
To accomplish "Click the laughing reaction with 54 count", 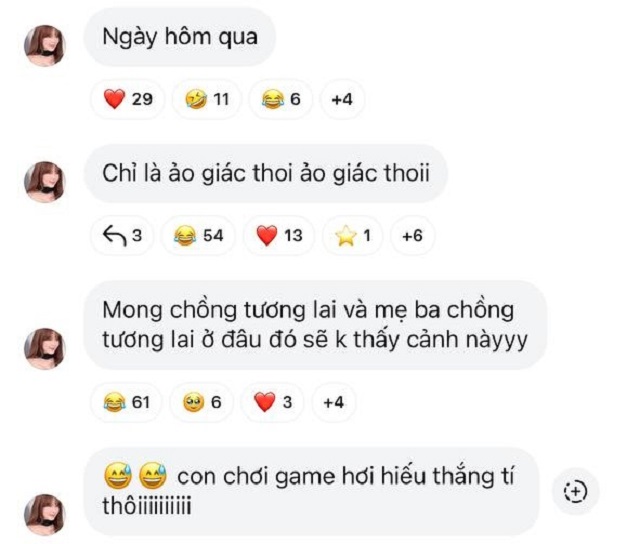I will [x=198, y=235].
